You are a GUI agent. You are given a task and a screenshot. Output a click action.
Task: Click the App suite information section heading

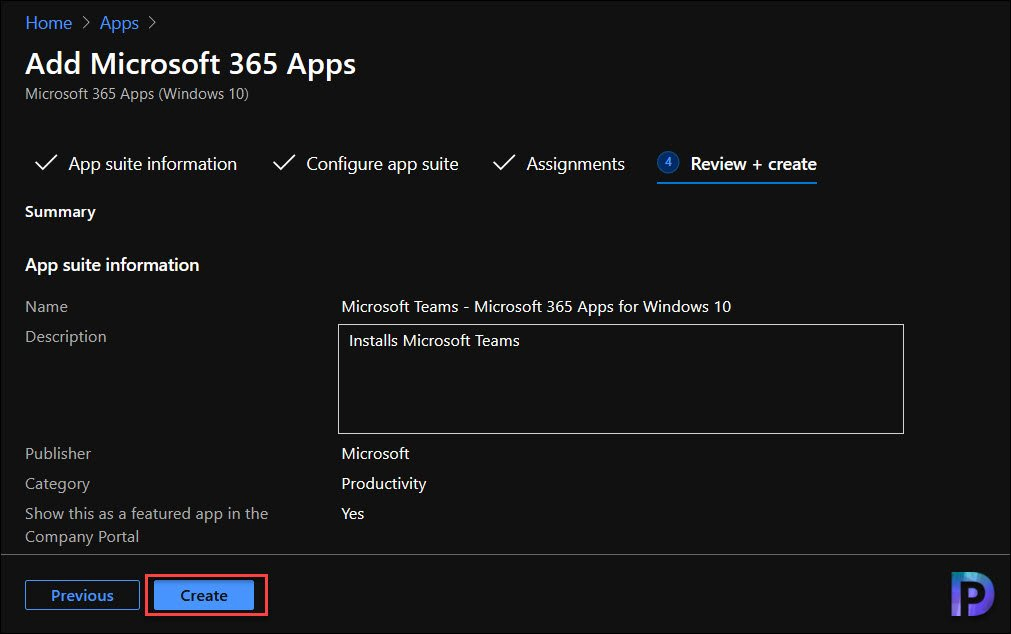point(112,265)
